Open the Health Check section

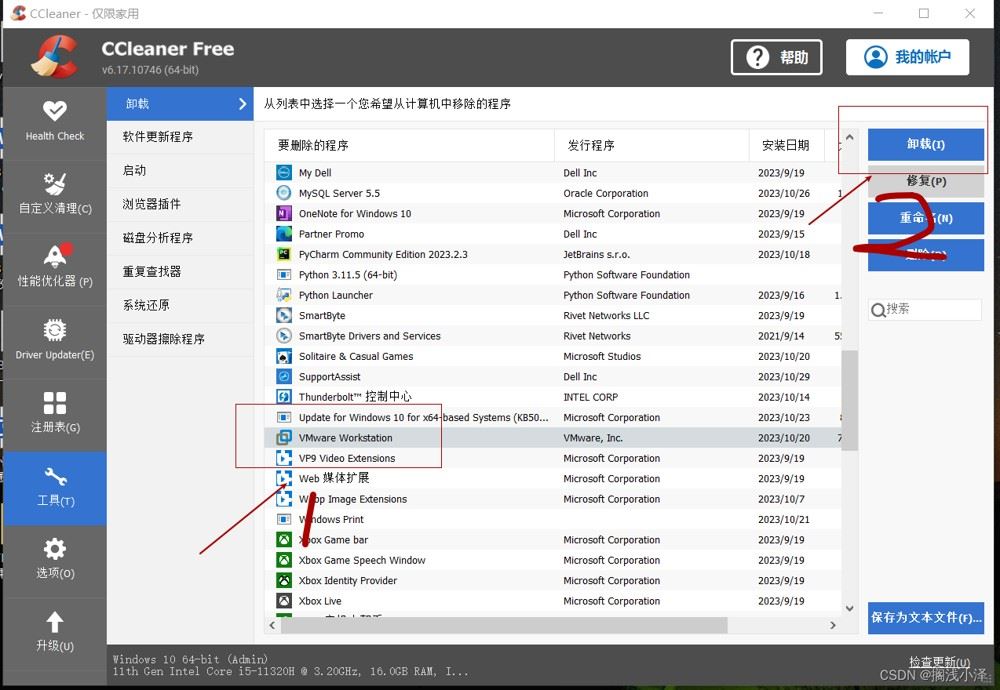click(x=55, y=121)
